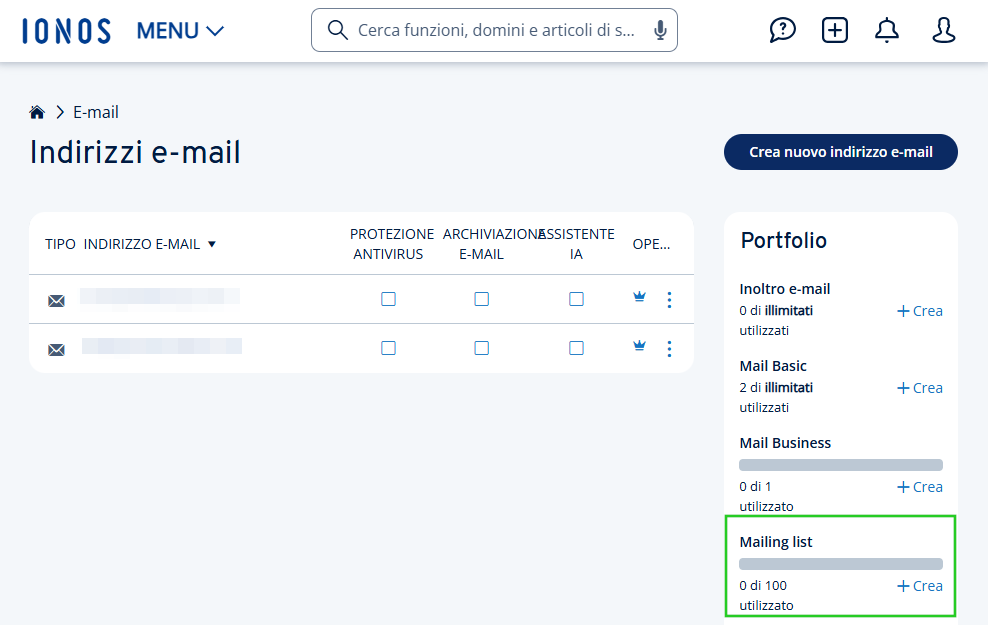Viewport: 988px width, 625px height.
Task: Click the envelope icon on the second email row
Action: point(57,349)
